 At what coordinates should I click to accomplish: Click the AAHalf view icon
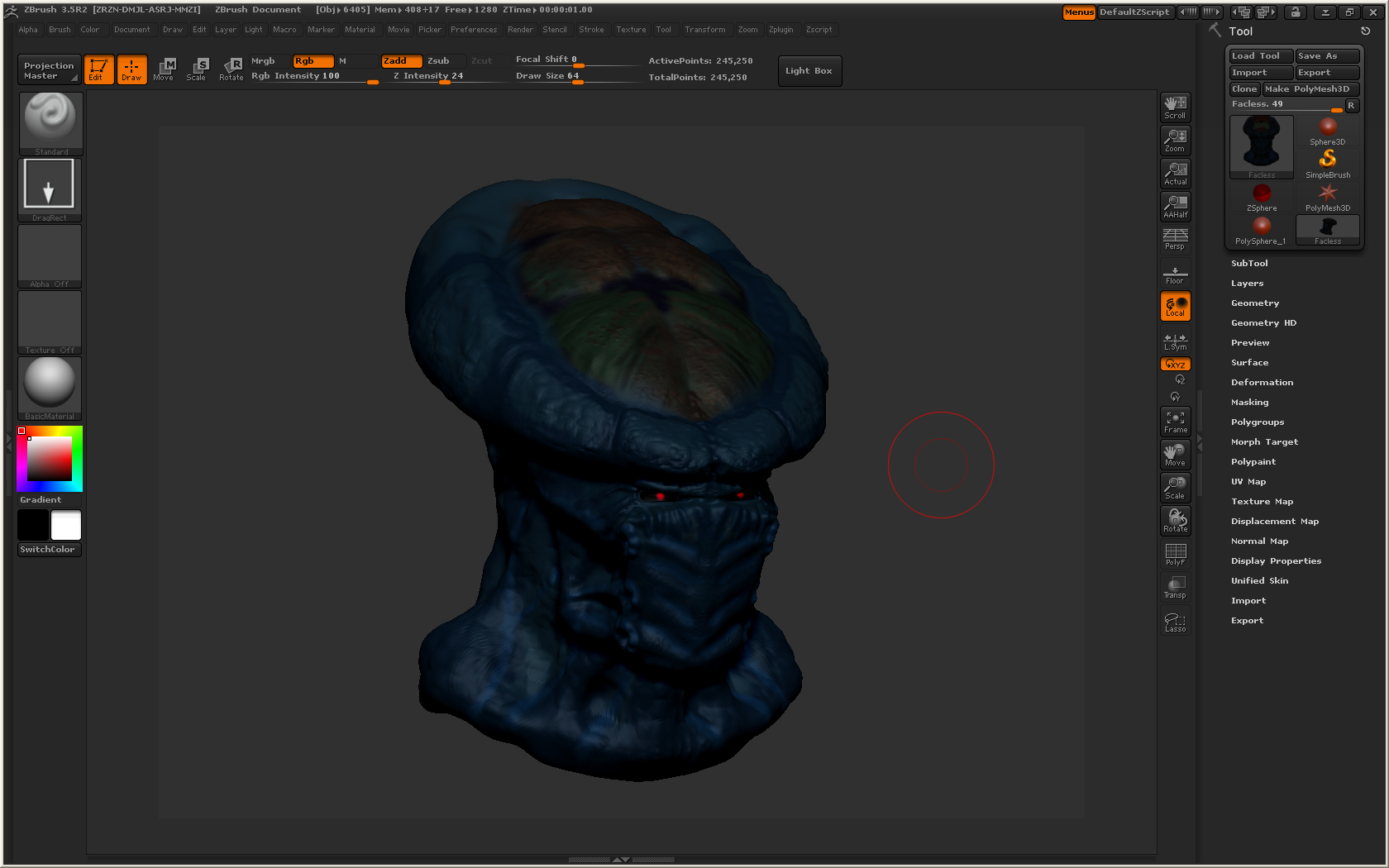click(x=1175, y=207)
